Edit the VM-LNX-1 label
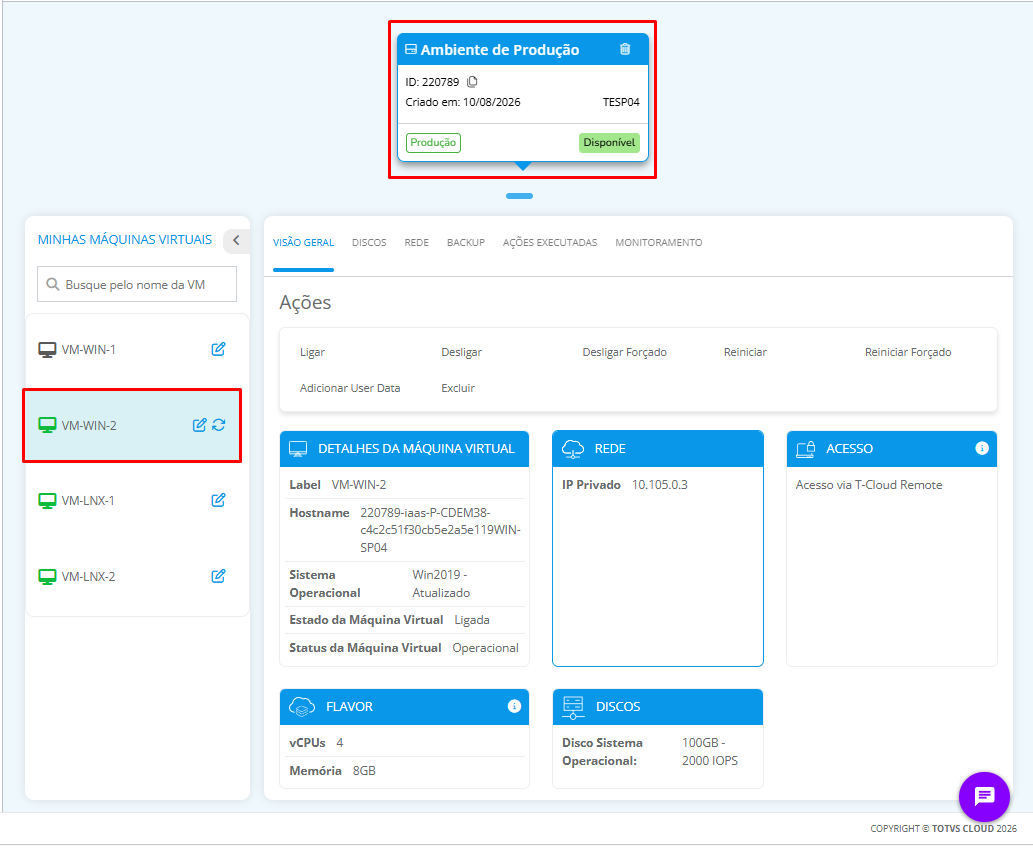The height and width of the screenshot is (848, 1033). tap(218, 500)
